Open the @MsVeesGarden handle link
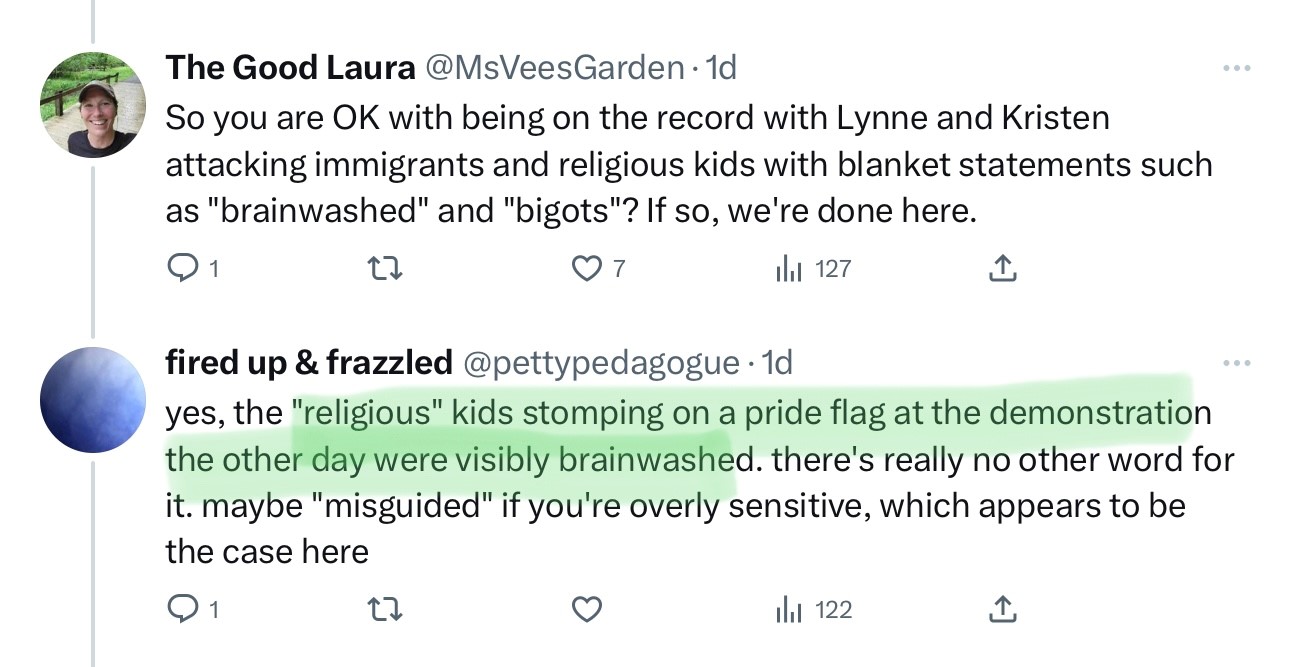The height and width of the screenshot is (667, 1295). coord(555,67)
